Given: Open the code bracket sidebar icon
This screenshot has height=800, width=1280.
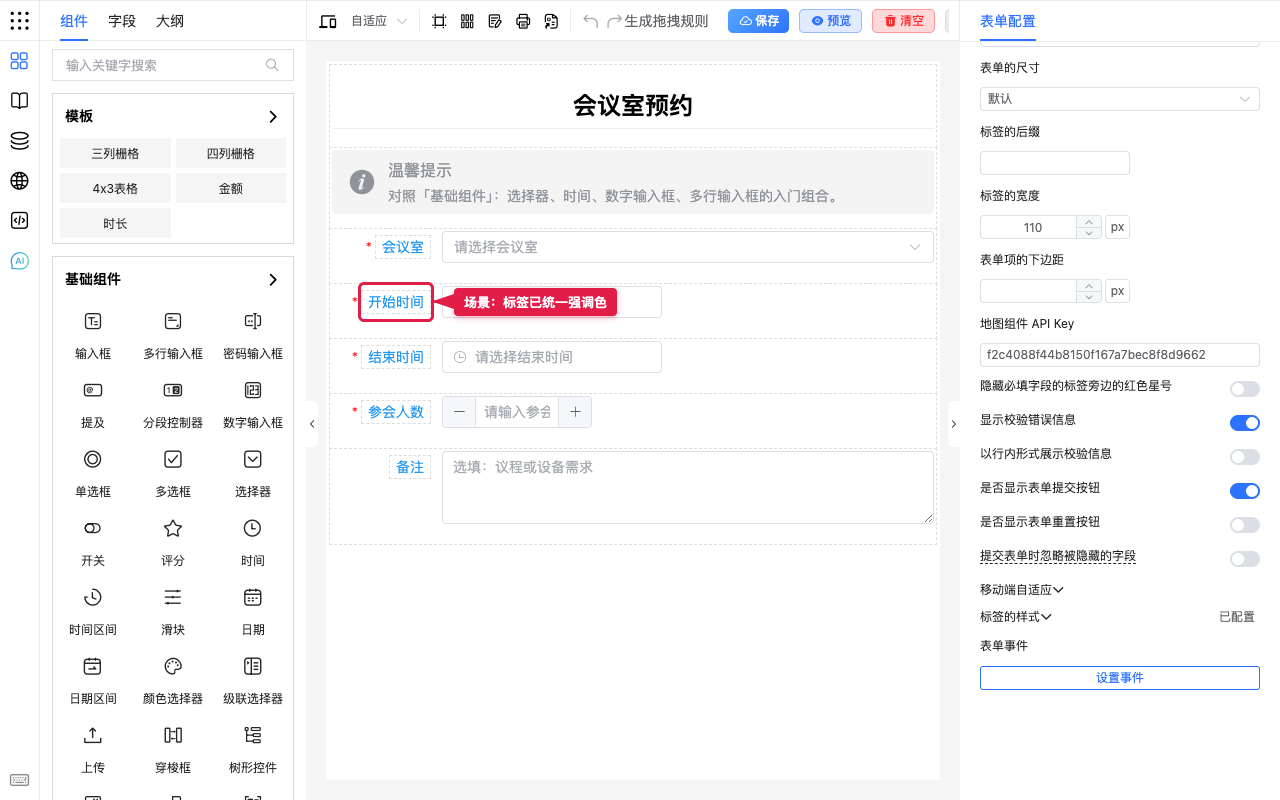Looking at the screenshot, I should tap(19, 220).
